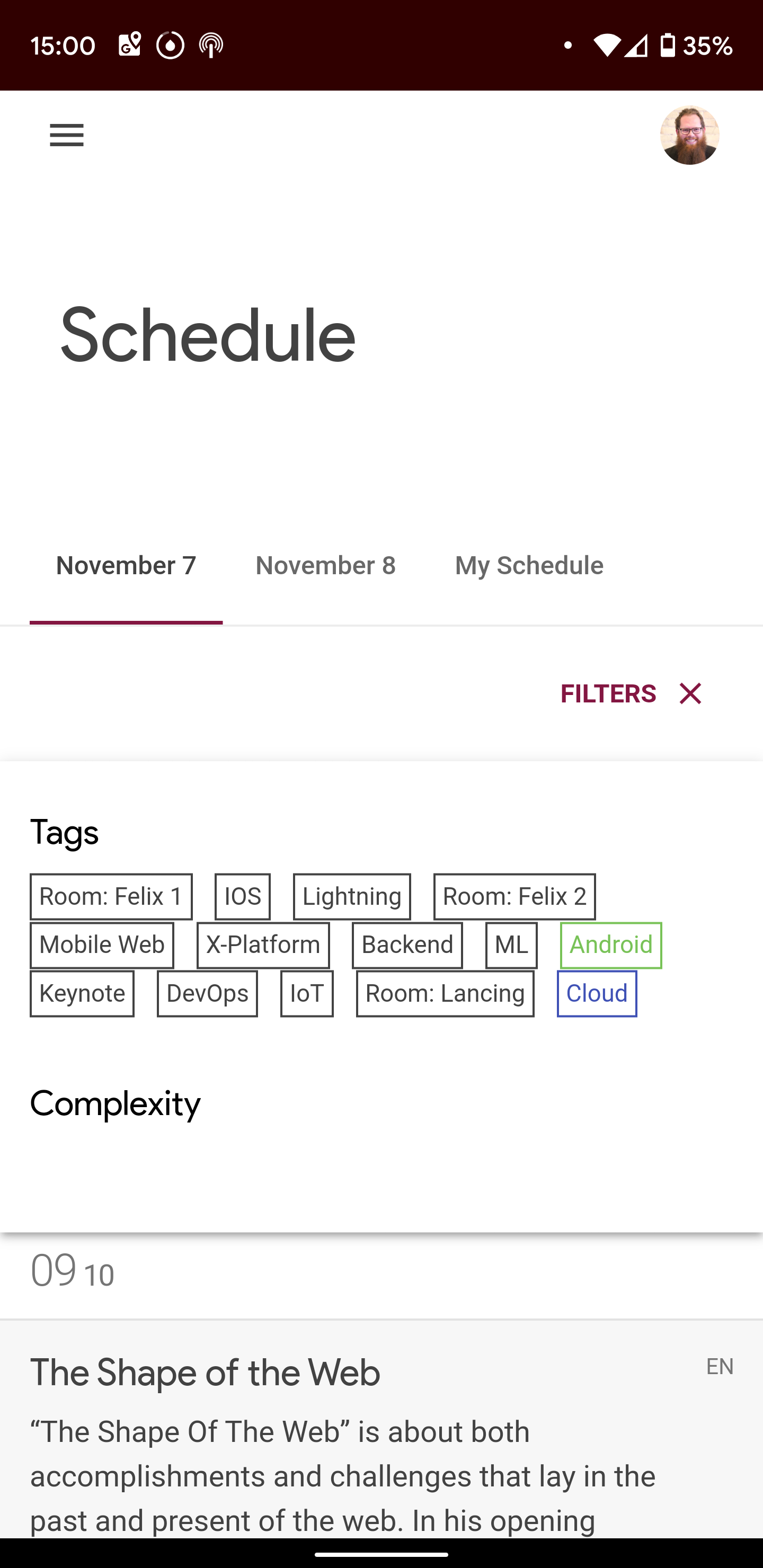This screenshot has width=763, height=1568.
Task: Disable the Android tag filter
Action: (x=610, y=945)
